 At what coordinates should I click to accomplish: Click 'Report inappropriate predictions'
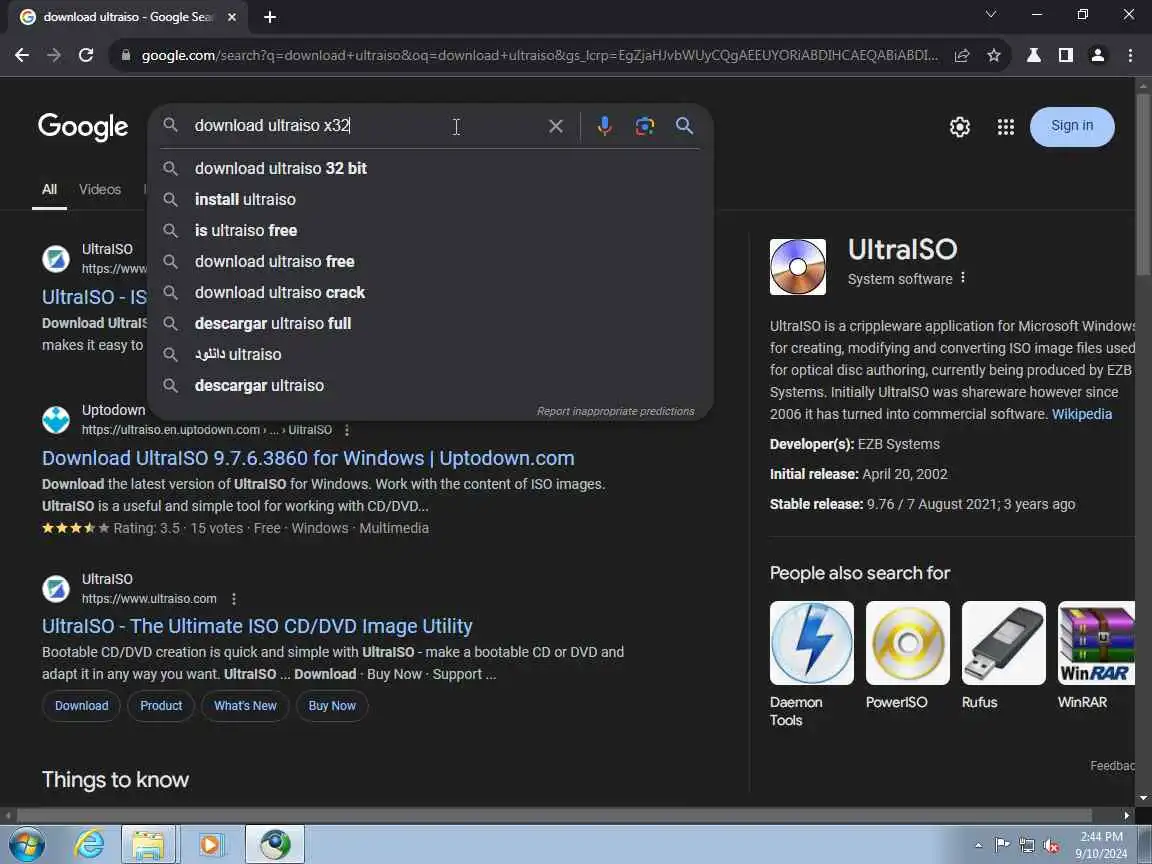tap(615, 411)
